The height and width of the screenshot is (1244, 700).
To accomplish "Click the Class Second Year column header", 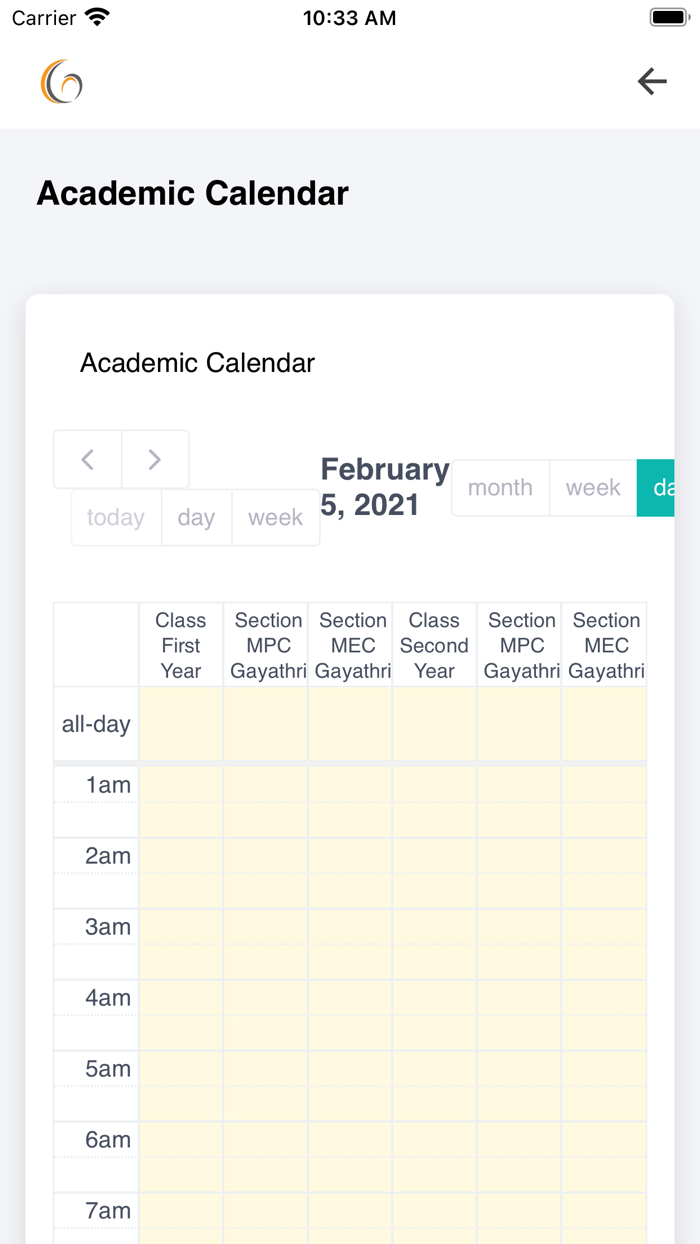I will point(434,645).
